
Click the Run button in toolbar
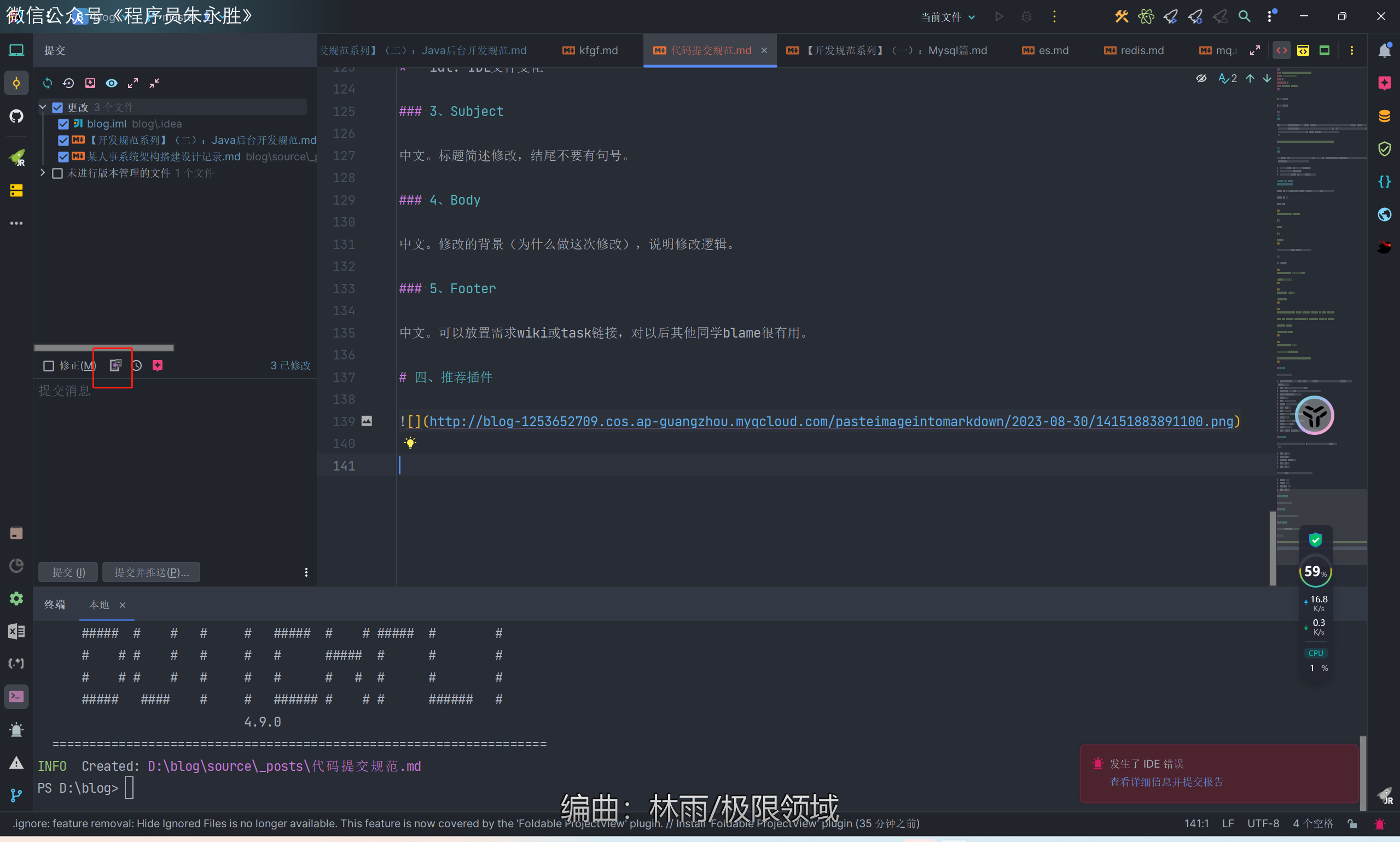pos(1000,16)
